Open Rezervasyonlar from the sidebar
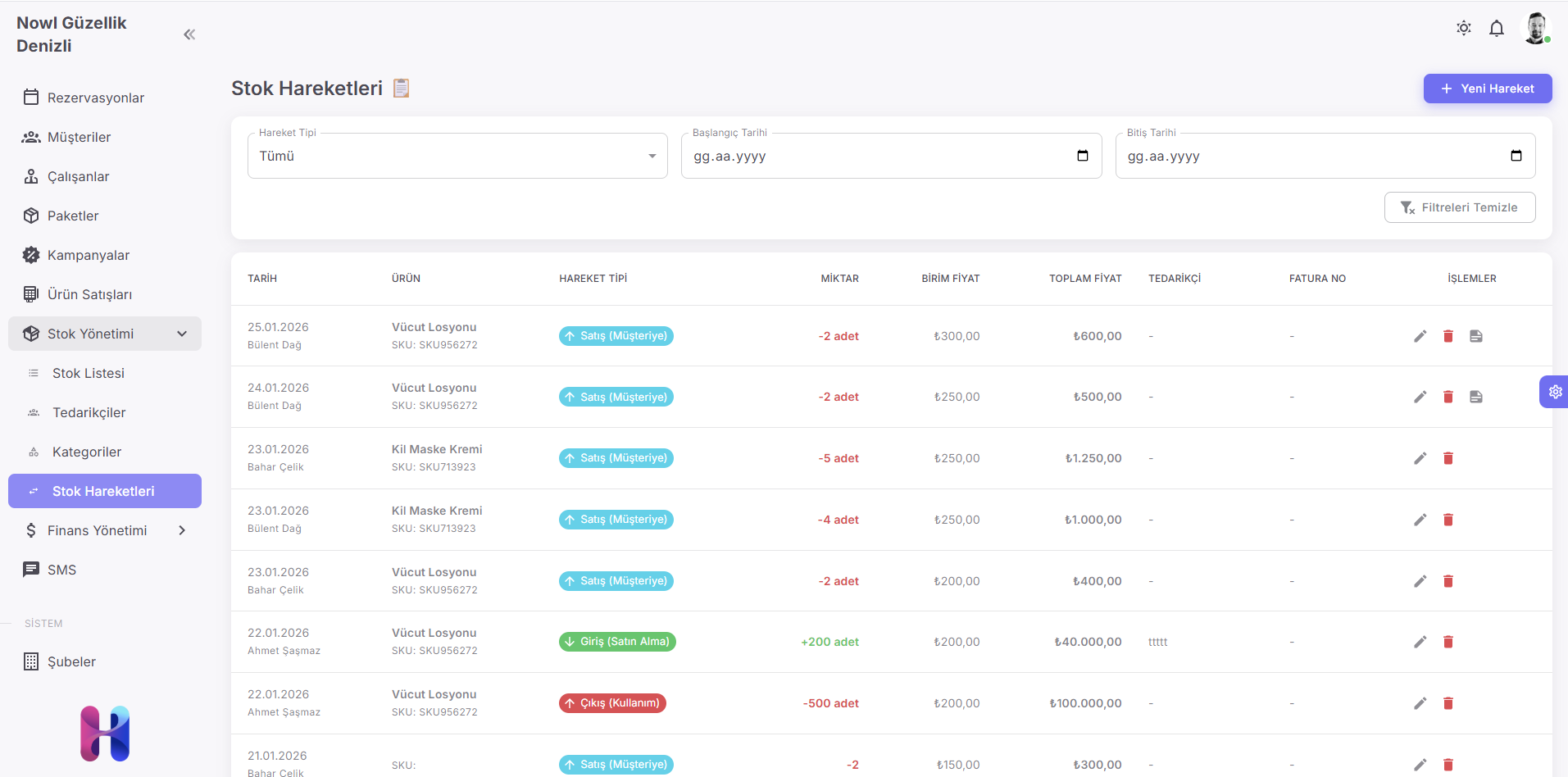 pos(95,98)
